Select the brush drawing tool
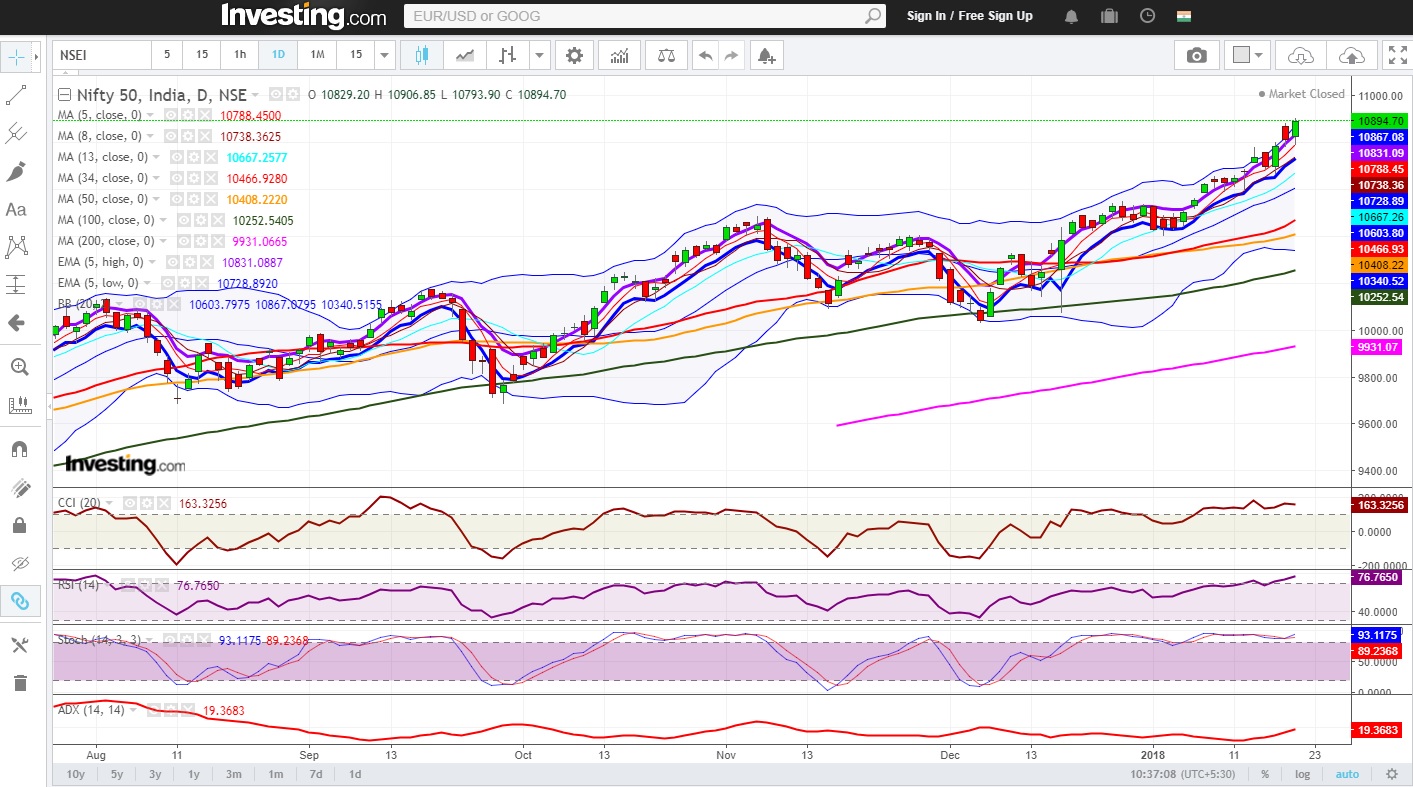 point(17,171)
